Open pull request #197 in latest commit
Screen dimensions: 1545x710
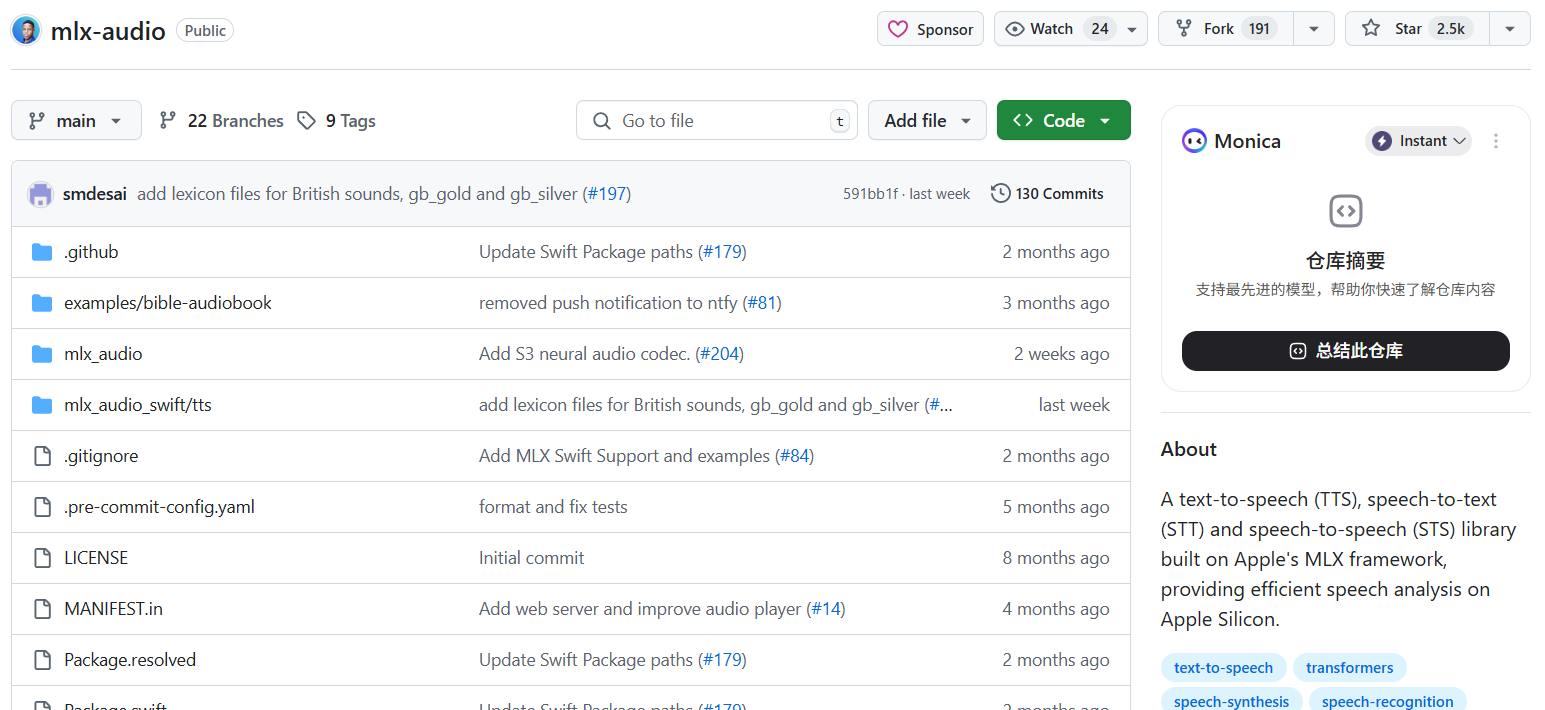(606, 194)
